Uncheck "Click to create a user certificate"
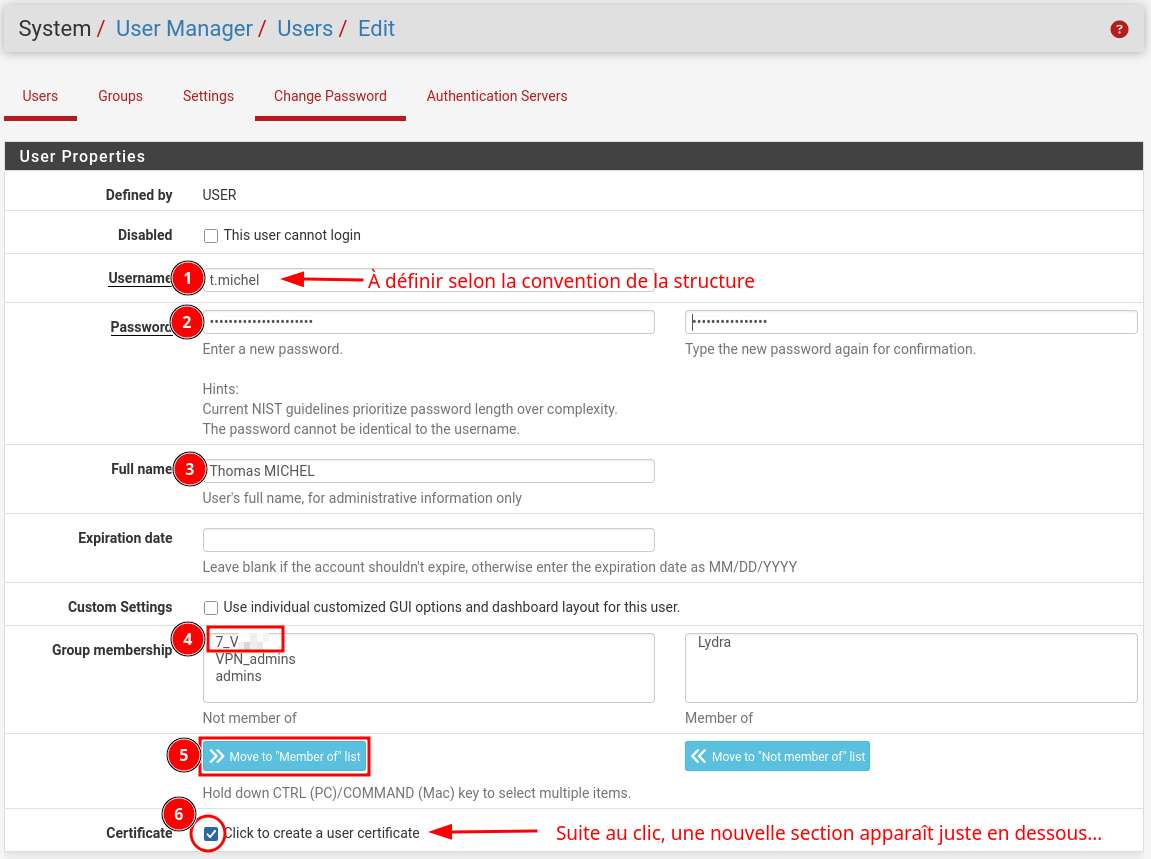The image size is (1151, 859). tap(211, 834)
